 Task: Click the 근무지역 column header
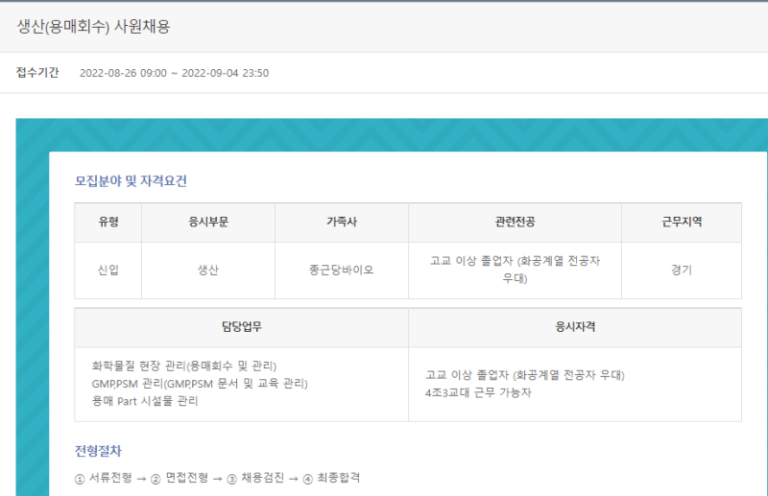coord(681,222)
